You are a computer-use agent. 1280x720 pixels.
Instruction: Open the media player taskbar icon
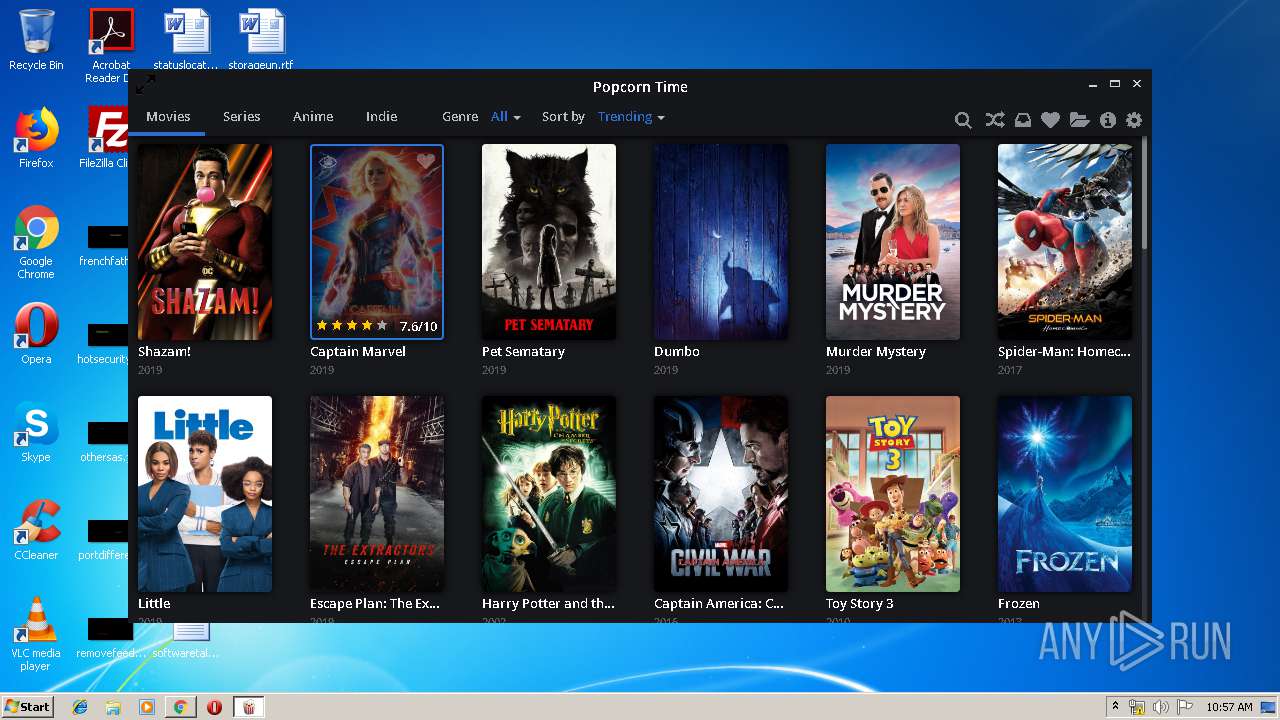tap(147, 707)
